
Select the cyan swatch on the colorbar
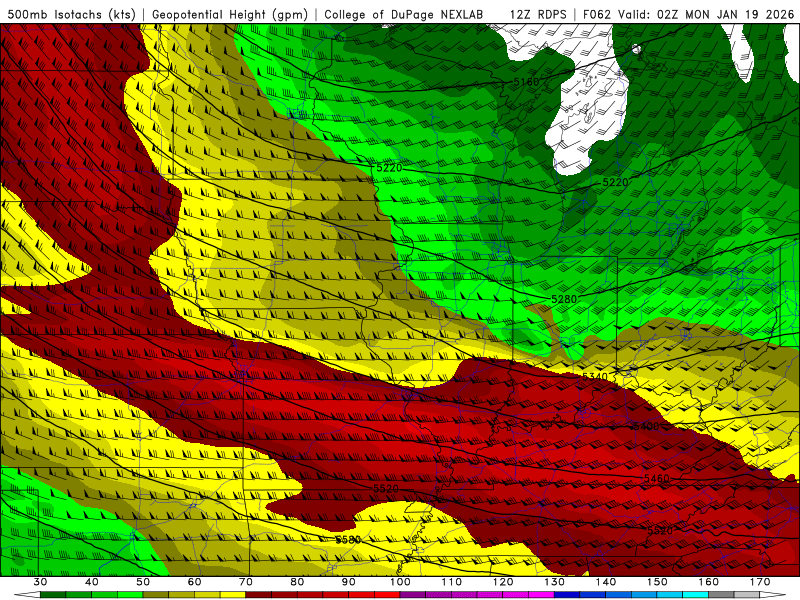(695, 595)
